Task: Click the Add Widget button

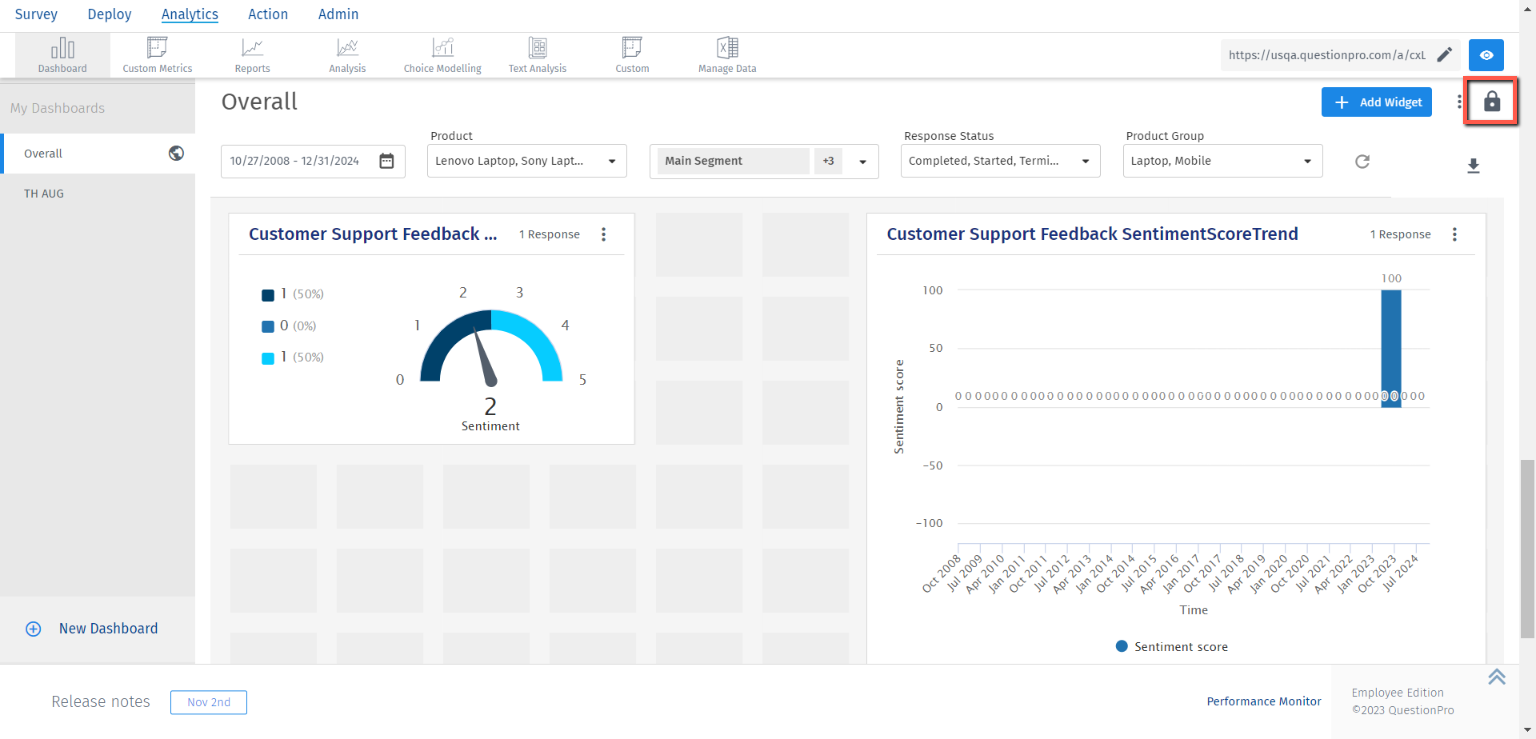Action: pyautogui.click(x=1376, y=102)
